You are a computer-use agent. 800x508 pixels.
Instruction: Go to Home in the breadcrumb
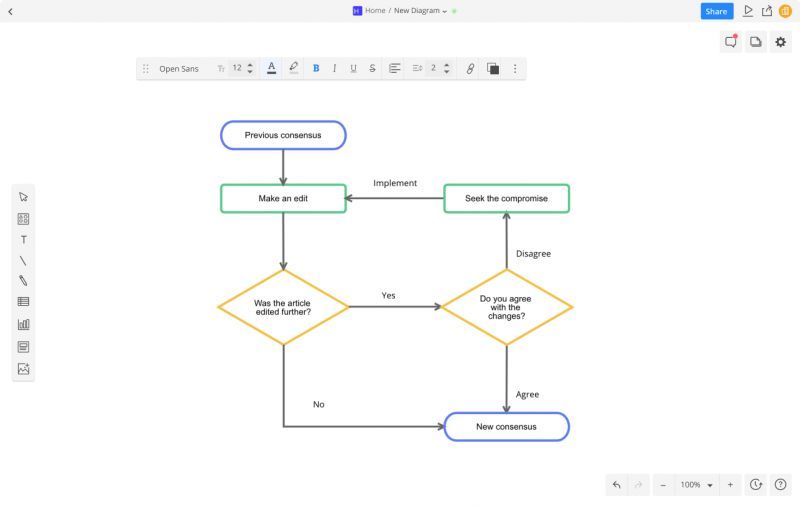point(375,11)
